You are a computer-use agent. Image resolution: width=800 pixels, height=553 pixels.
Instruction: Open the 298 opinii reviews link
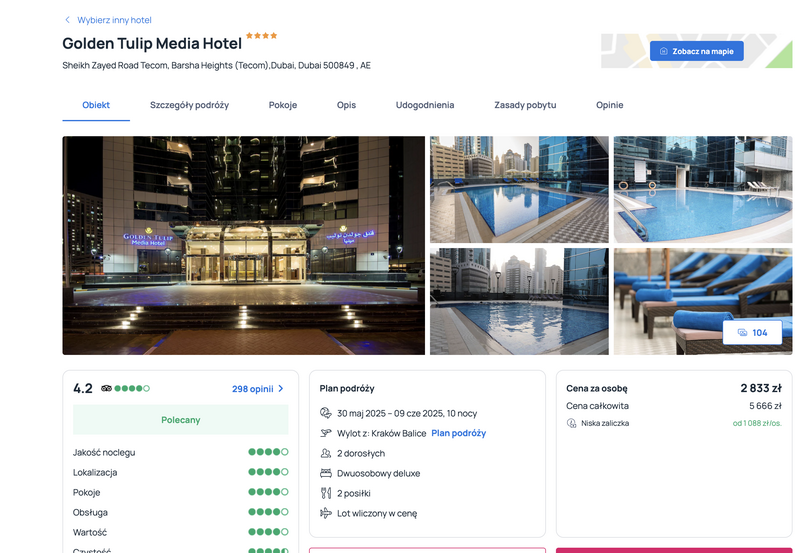(253, 389)
